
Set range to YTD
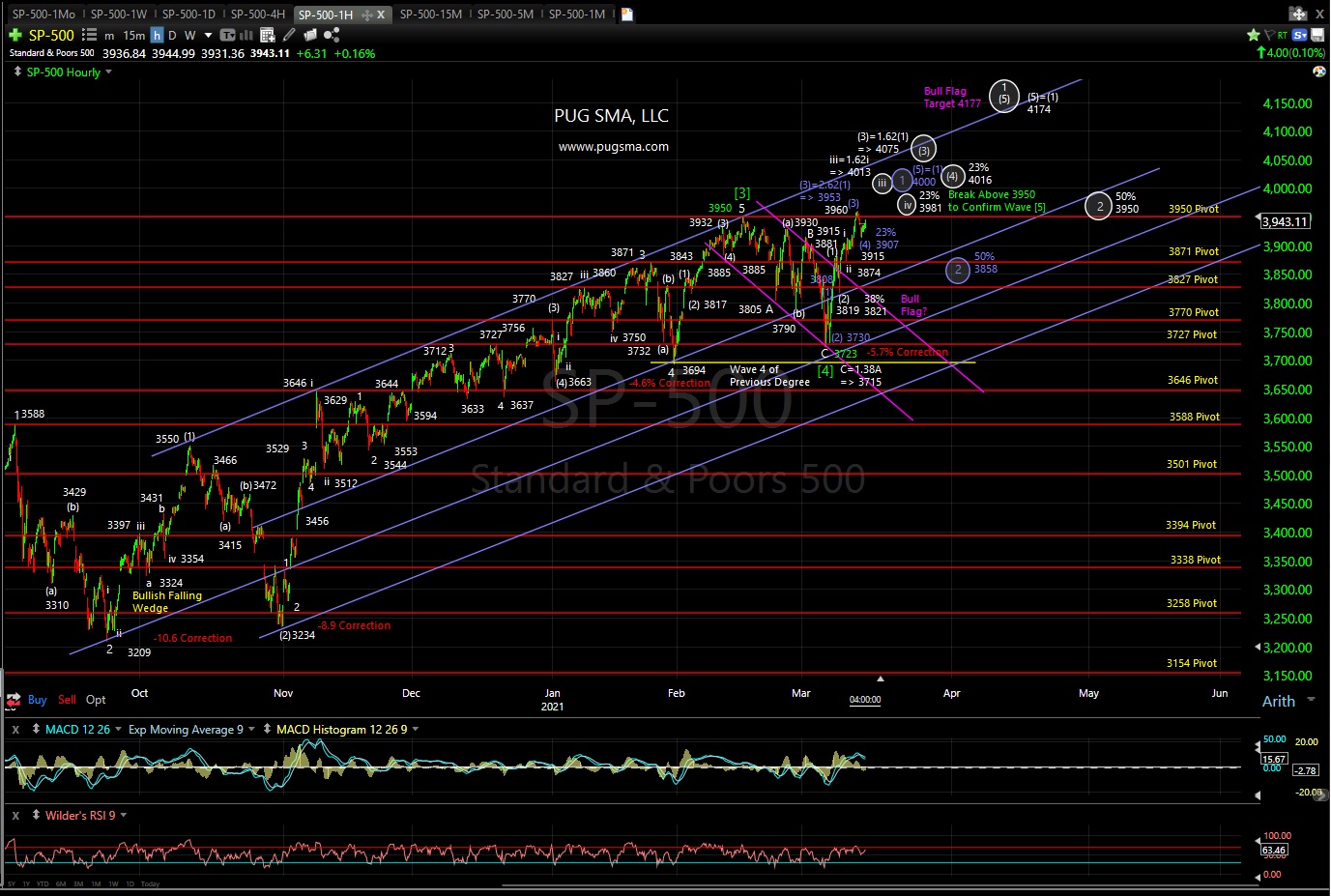[43, 884]
